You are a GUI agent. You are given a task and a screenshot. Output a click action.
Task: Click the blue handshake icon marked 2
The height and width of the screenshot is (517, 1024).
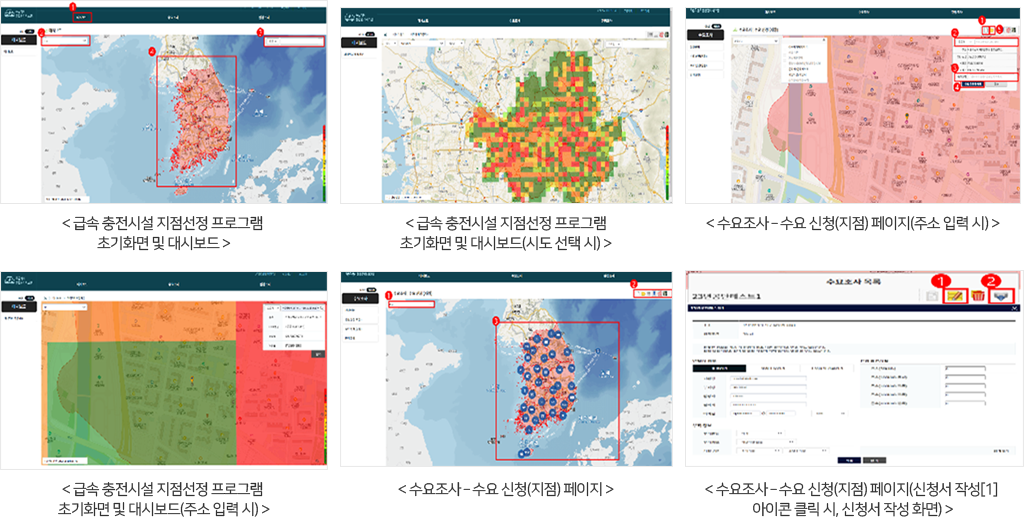[x=1003, y=296]
